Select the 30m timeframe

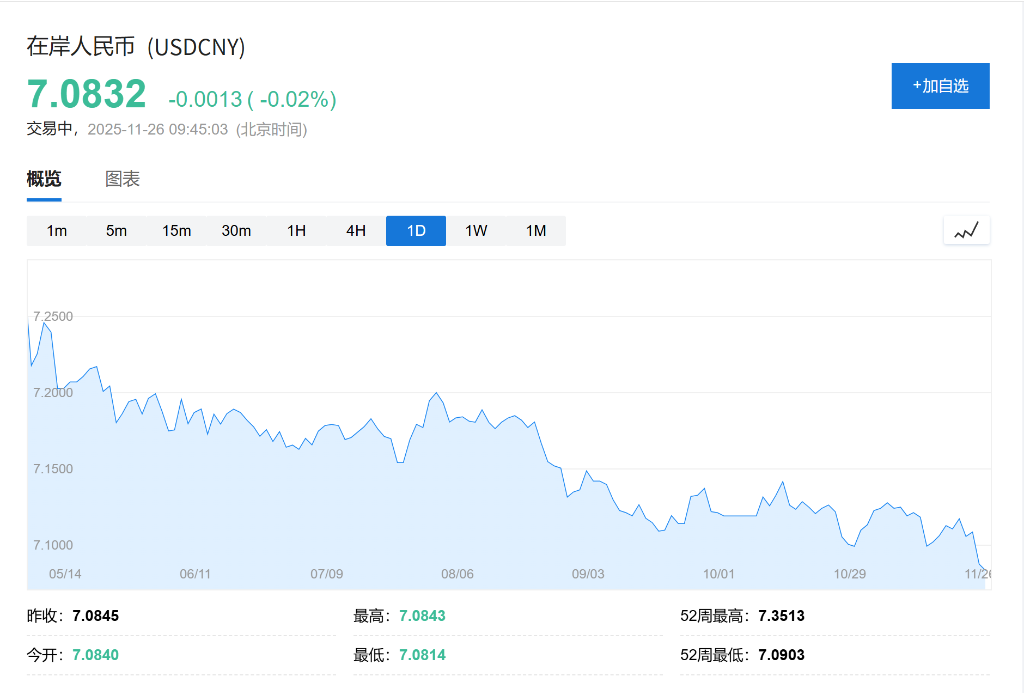pyautogui.click(x=236, y=230)
